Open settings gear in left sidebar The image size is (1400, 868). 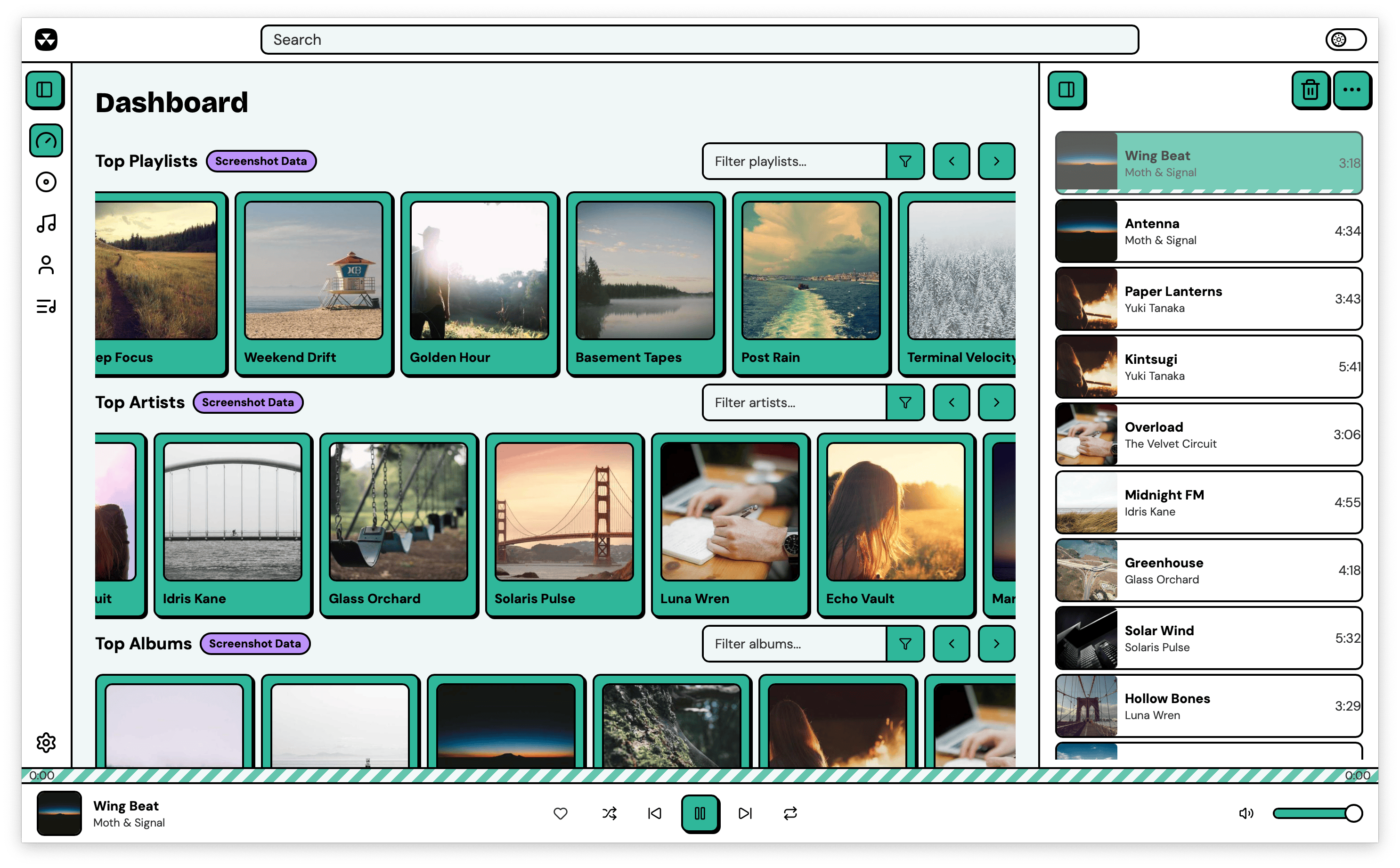46,742
